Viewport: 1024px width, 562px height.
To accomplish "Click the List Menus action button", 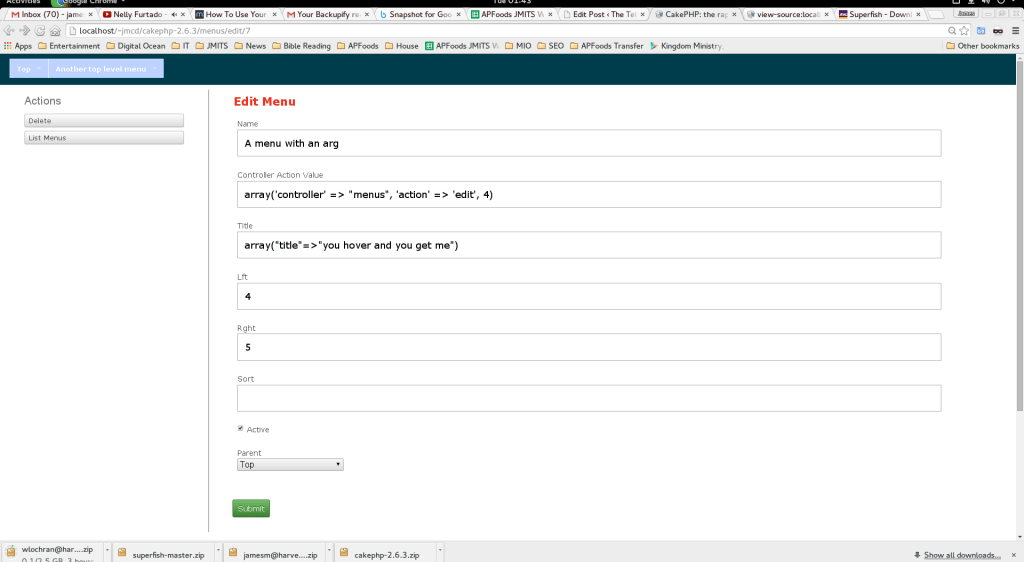I will (x=104, y=138).
